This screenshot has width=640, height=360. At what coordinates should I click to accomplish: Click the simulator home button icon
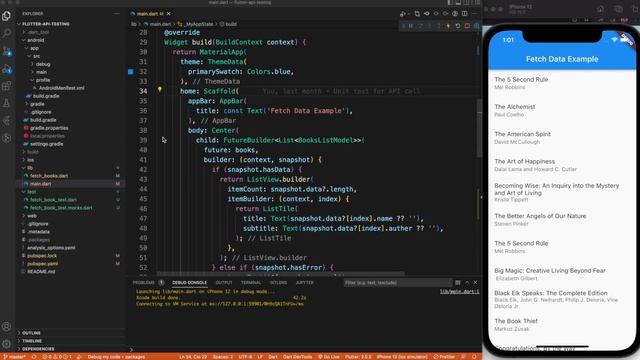(x=600, y=9)
